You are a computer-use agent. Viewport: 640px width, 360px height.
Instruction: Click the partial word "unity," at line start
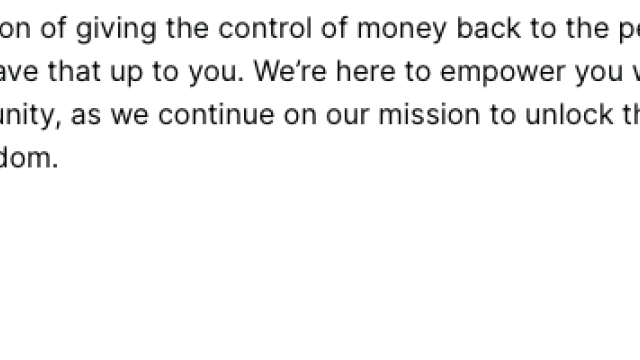pyautogui.click(x=30, y=116)
